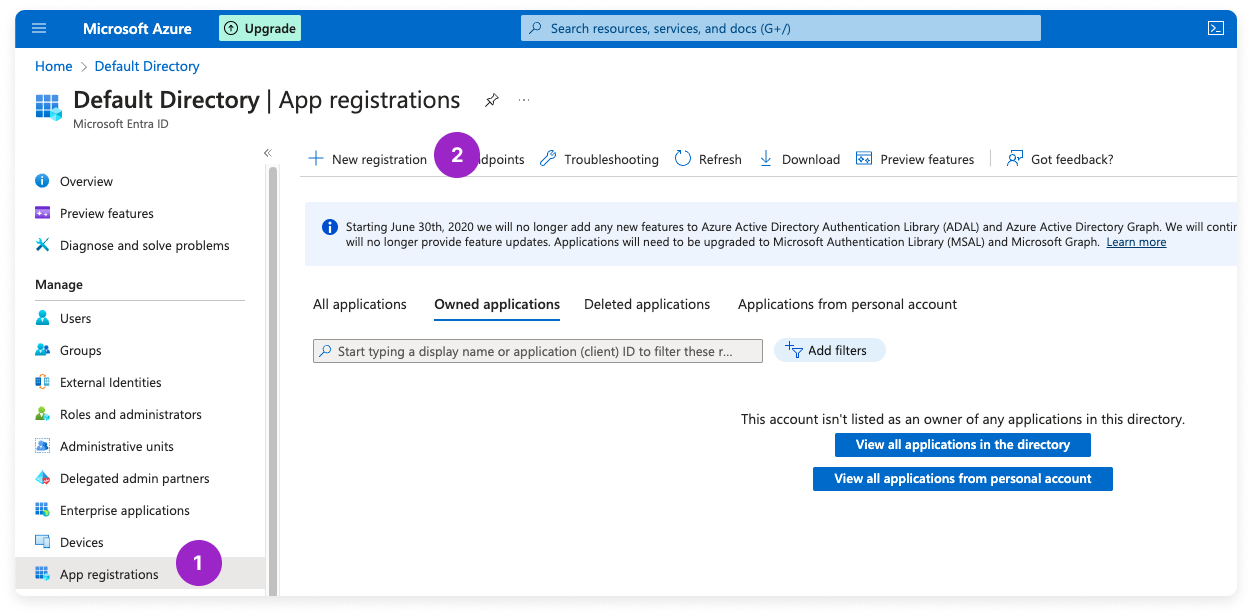The height and width of the screenshot is (616, 1252).
Task: Collapse the sidebar with double chevron
Action: point(268,153)
